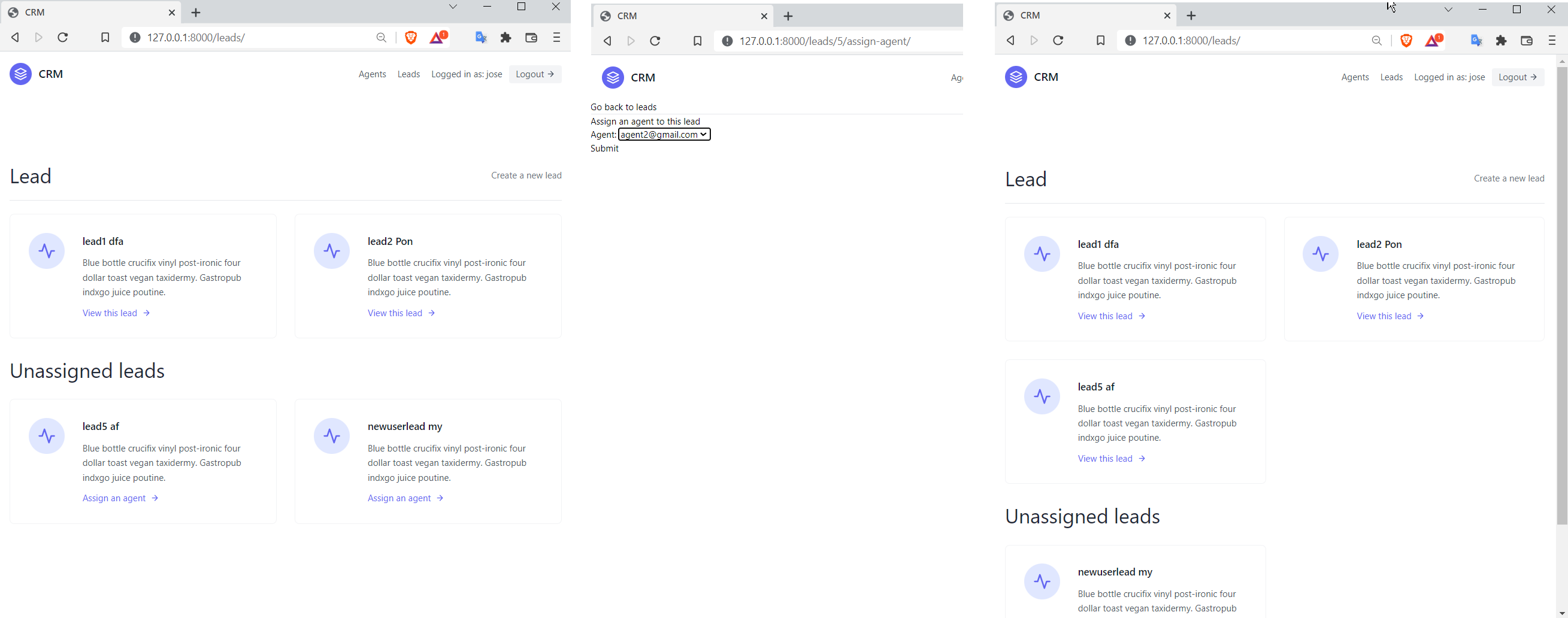
Task: View lead1 dfa in left window
Action: click(x=116, y=313)
